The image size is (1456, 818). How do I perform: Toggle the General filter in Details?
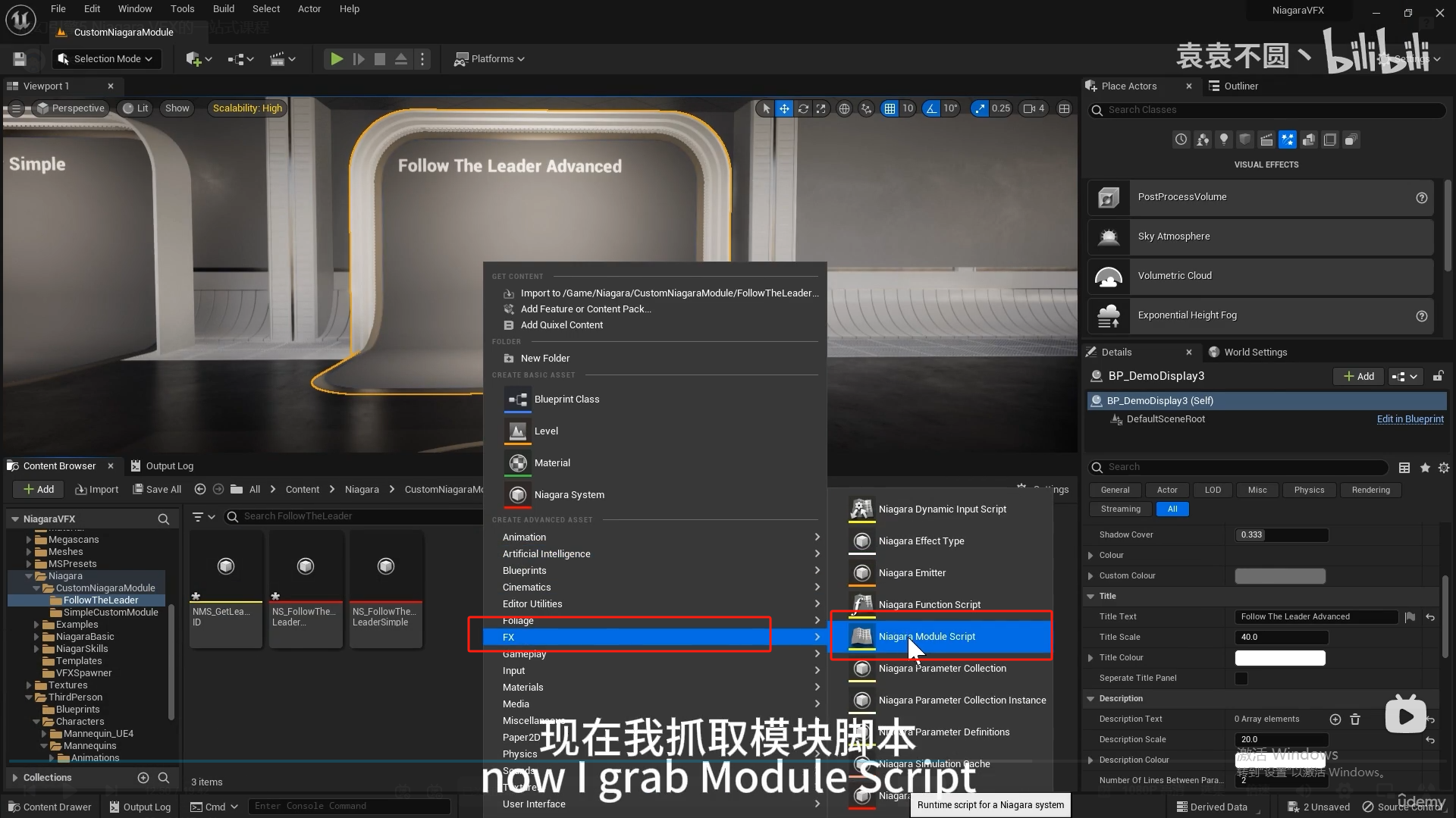click(x=1115, y=490)
